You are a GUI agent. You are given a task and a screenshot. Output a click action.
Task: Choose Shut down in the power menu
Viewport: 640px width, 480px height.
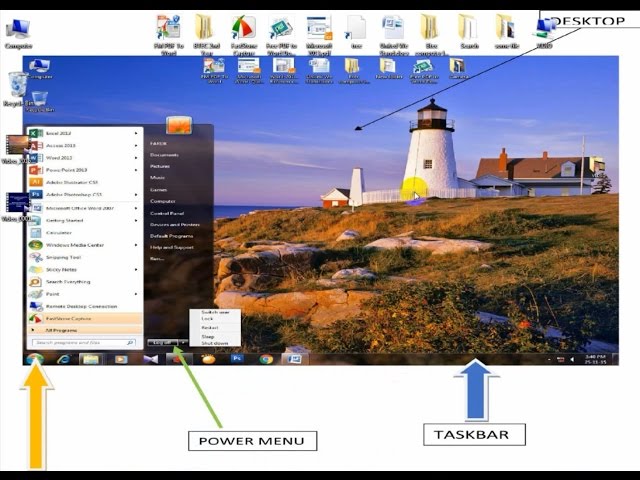coord(215,343)
